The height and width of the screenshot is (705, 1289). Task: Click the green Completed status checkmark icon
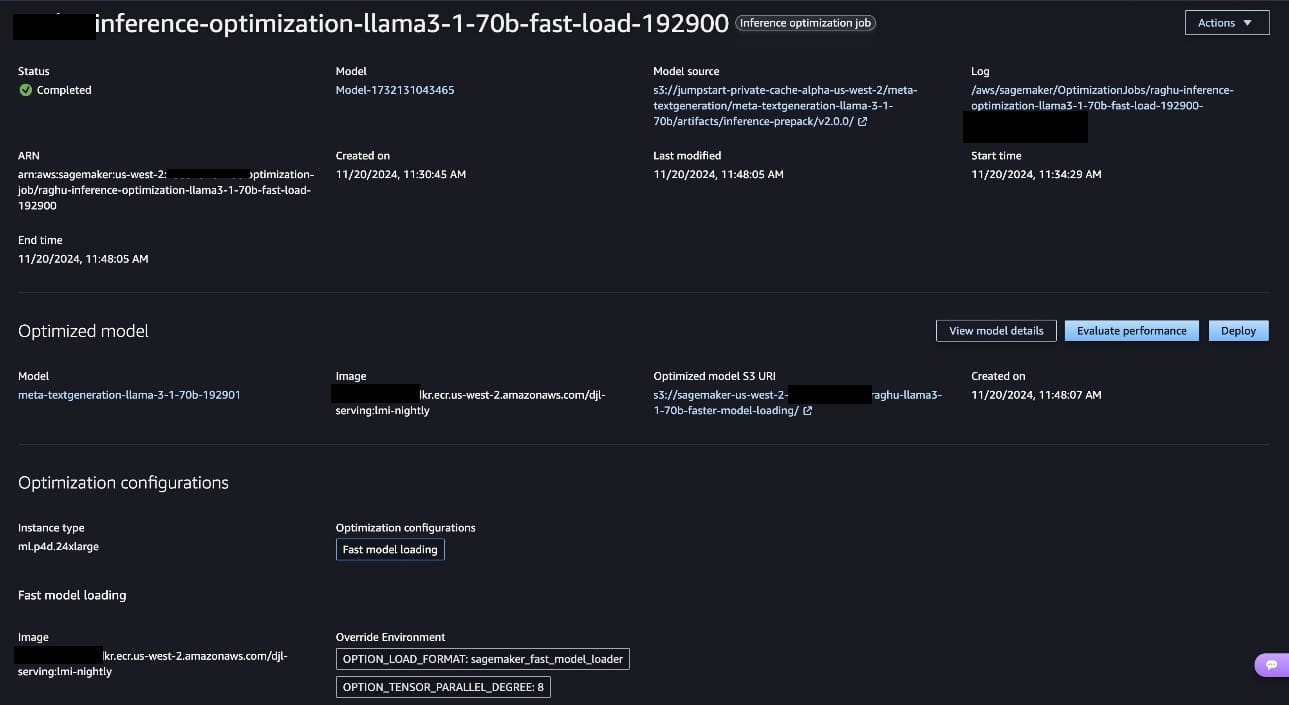pos(25,90)
